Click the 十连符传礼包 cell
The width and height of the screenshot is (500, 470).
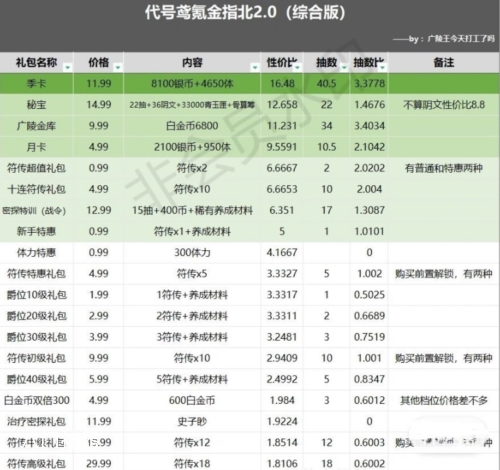click(x=36, y=189)
